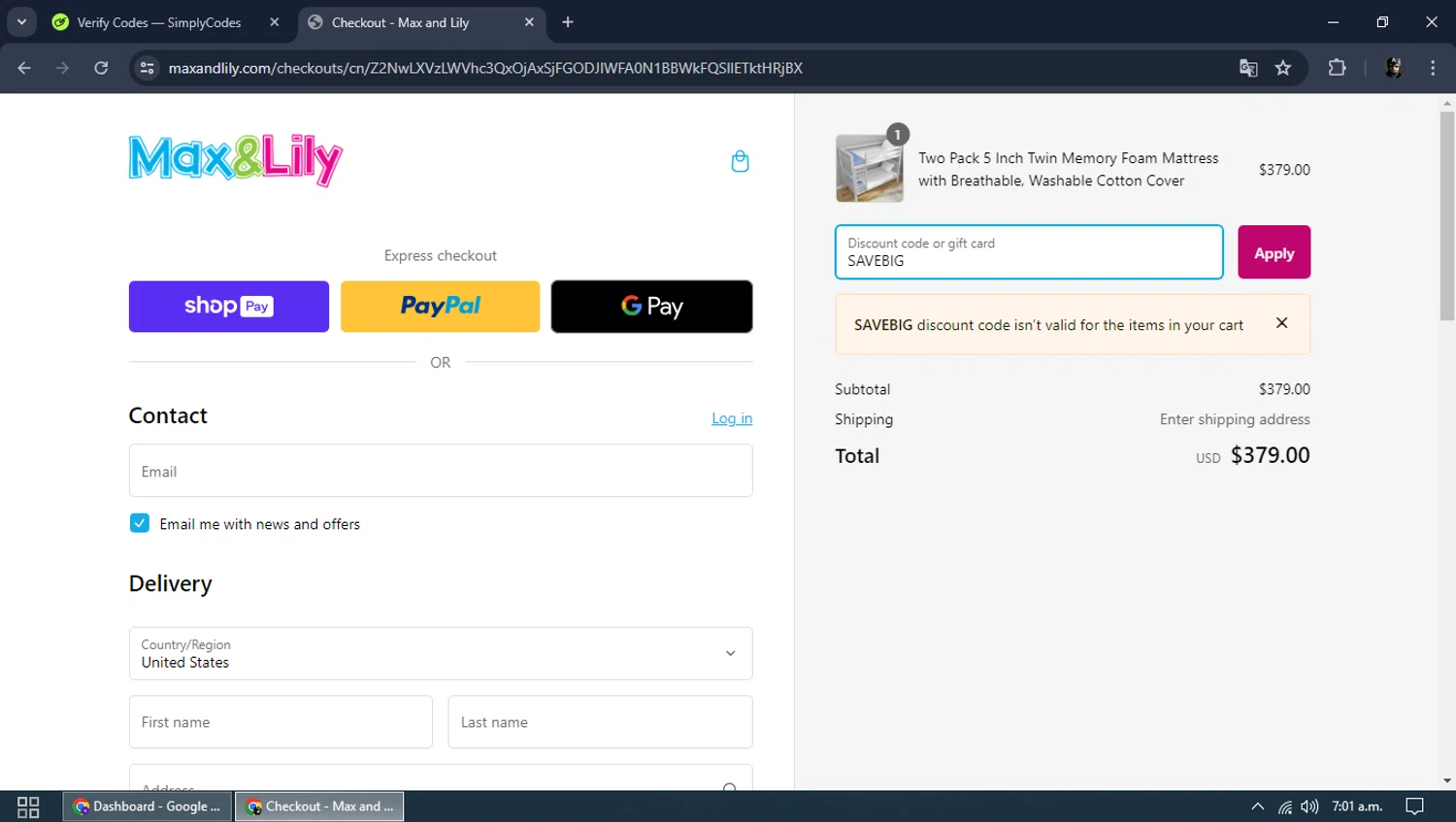Image resolution: width=1456 pixels, height=822 pixels.
Task: Click the Subtotal label
Action: (x=863, y=389)
